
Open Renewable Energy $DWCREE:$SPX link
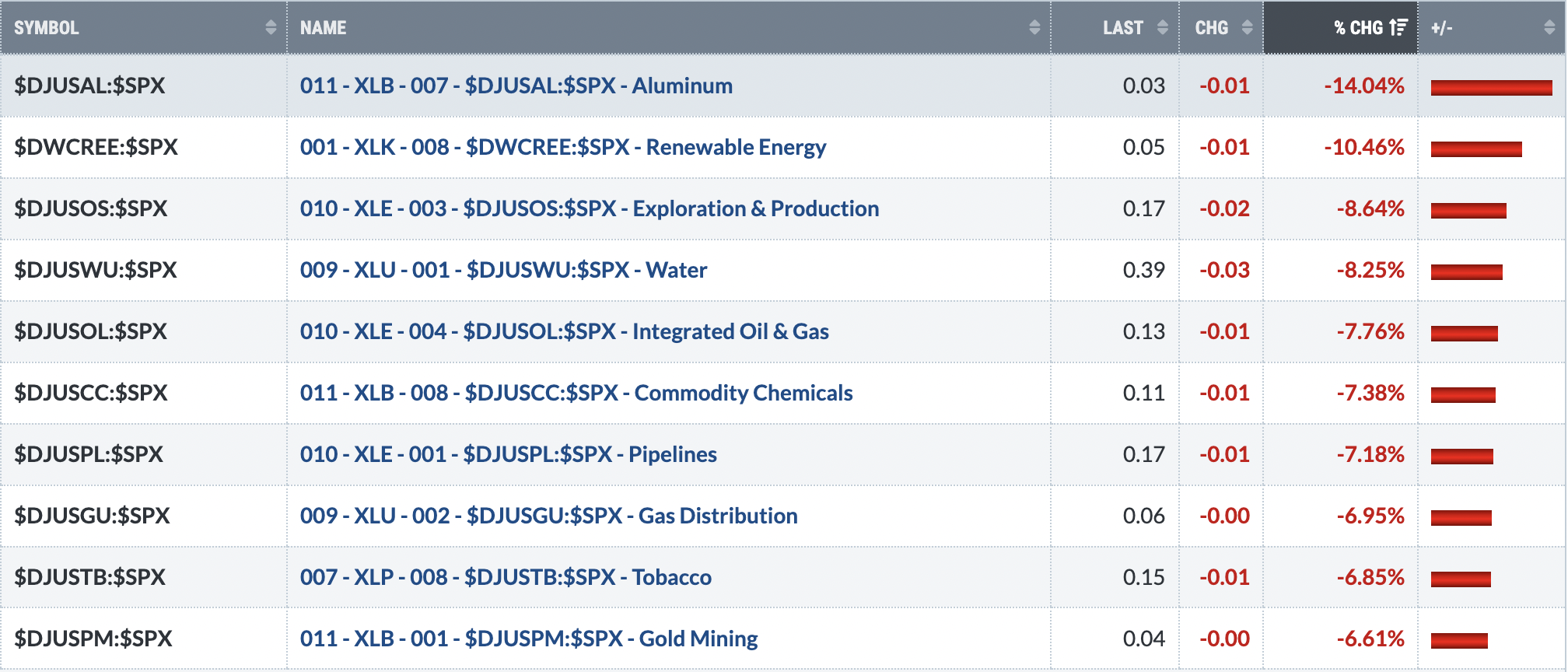pos(563,147)
